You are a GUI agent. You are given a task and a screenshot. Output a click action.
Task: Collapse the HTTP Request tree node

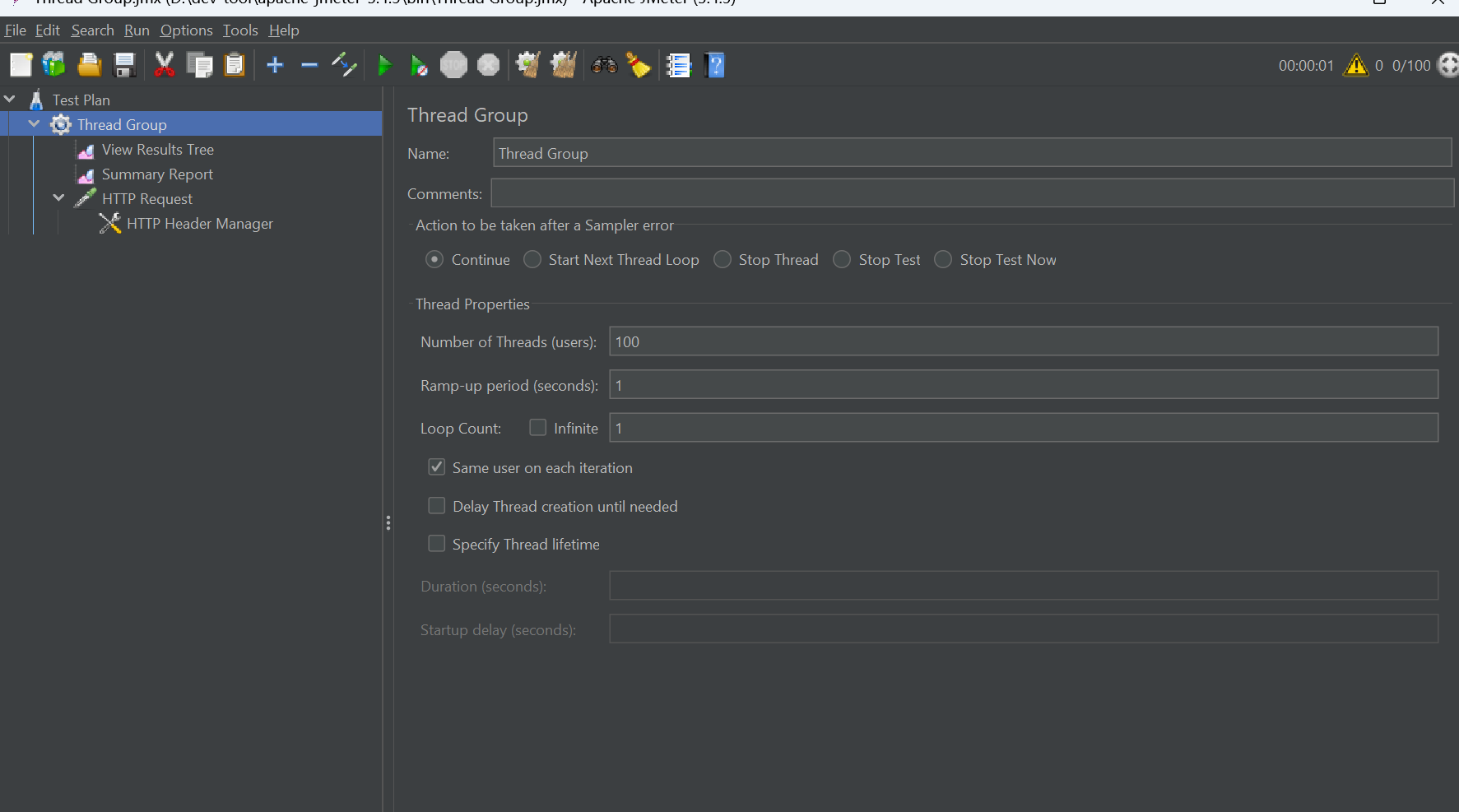tap(58, 198)
